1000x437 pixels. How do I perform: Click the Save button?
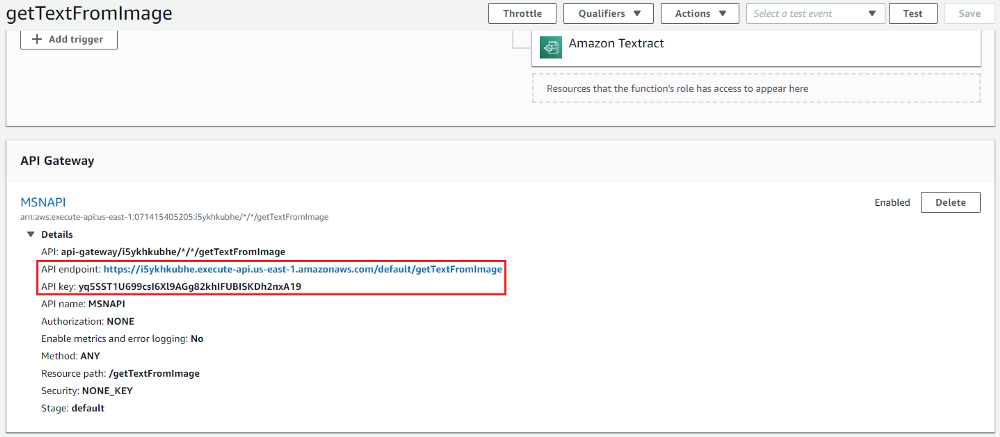(969, 14)
